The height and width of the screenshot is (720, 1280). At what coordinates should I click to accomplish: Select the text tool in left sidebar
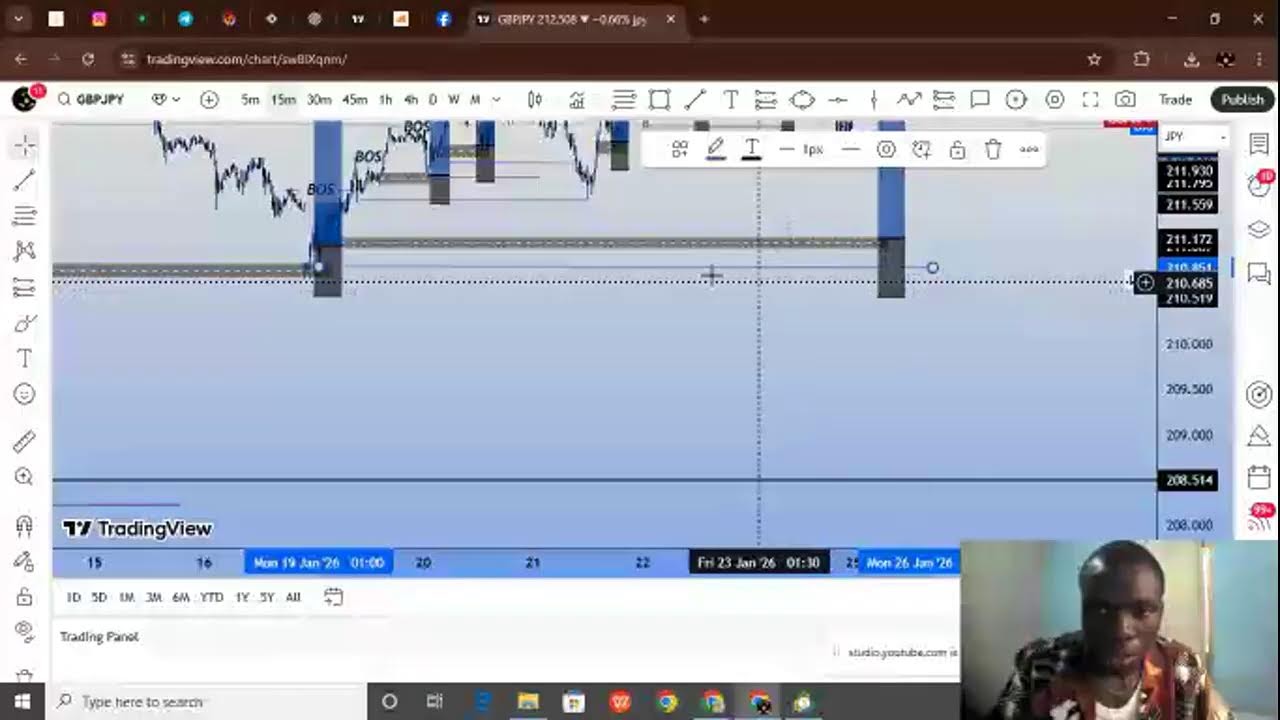tap(25, 359)
